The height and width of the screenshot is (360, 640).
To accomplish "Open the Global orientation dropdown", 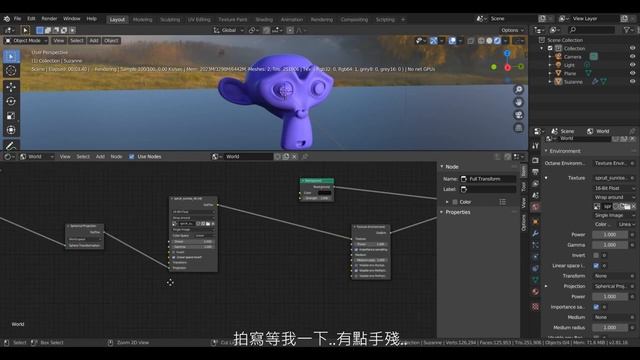I will tap(229, 30).
